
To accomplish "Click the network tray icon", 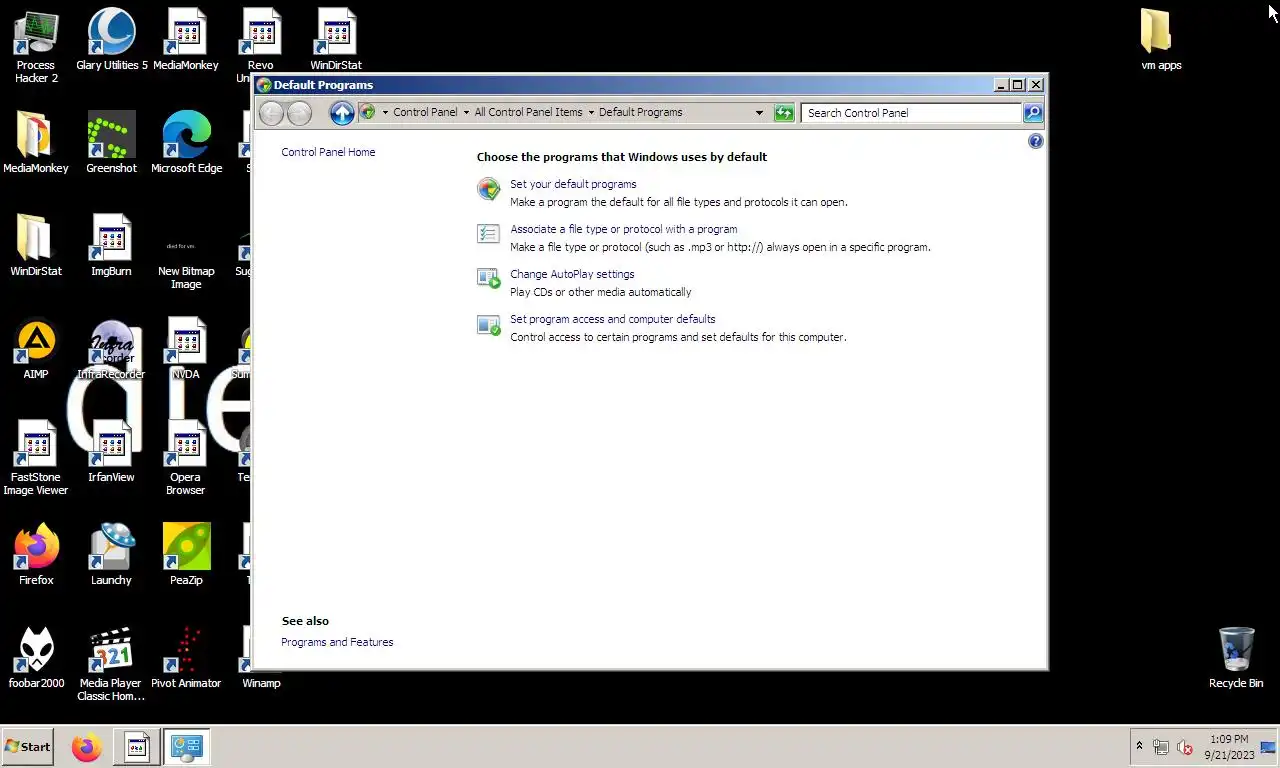I will click(1161, 747).
